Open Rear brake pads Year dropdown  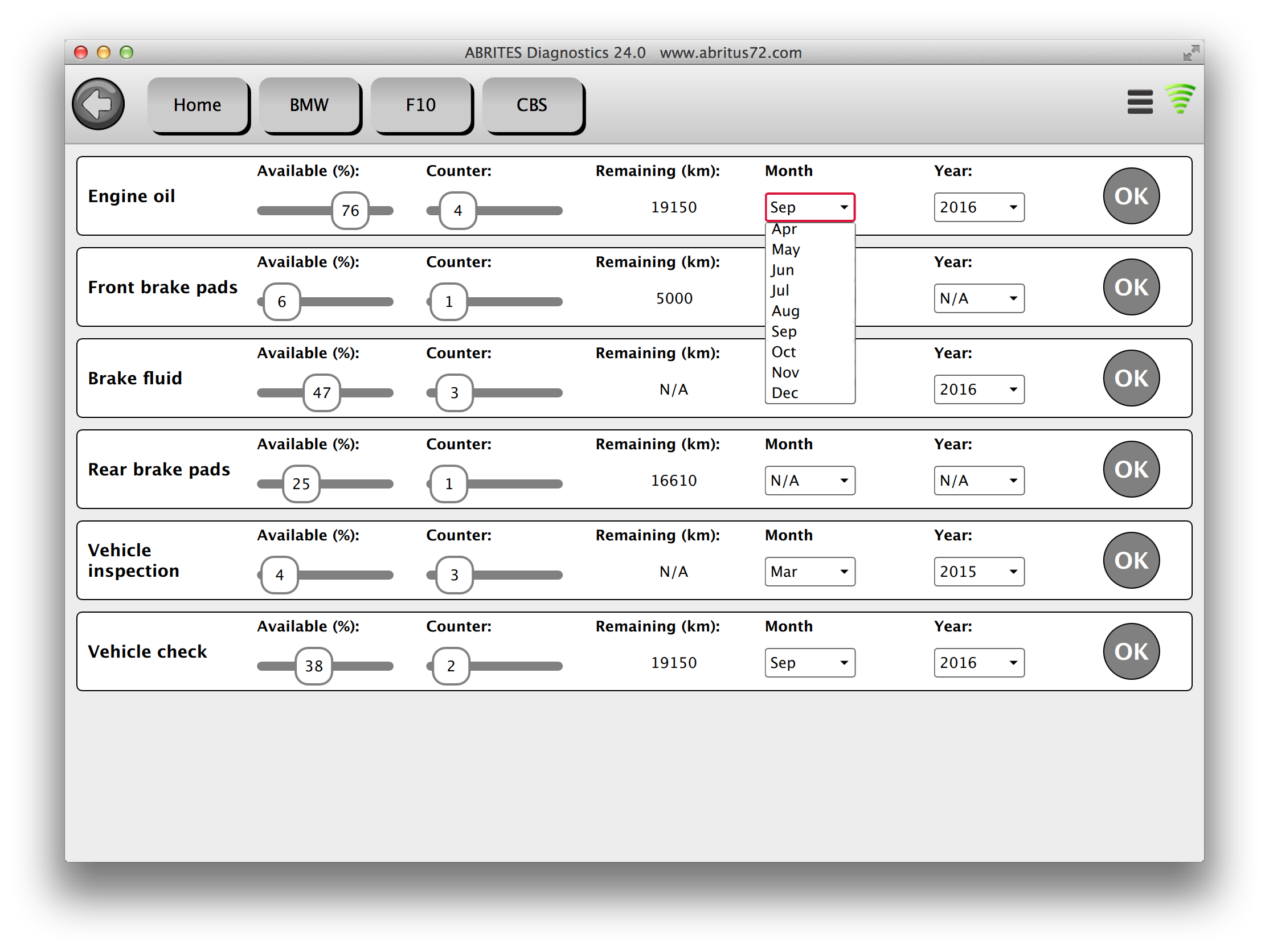point(979,481)
